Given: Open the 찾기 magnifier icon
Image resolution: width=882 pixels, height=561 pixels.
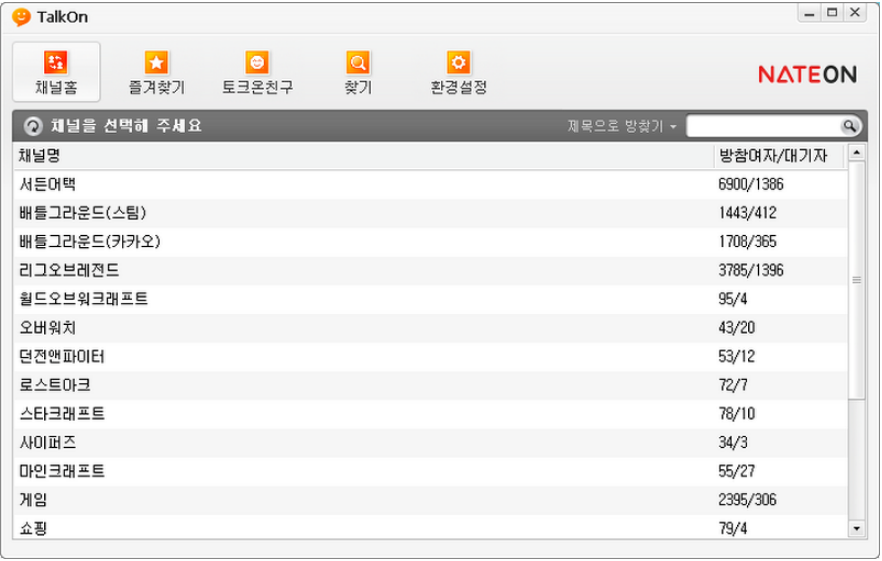Looking at the screenshot, I should (358, 62).
